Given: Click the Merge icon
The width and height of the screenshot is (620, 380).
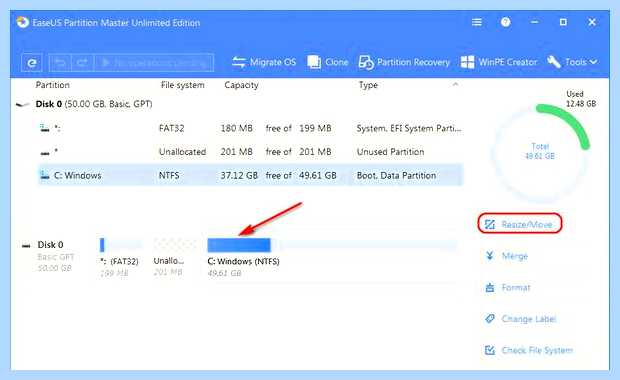Looking at the screenshot, I should coord(490,256).
